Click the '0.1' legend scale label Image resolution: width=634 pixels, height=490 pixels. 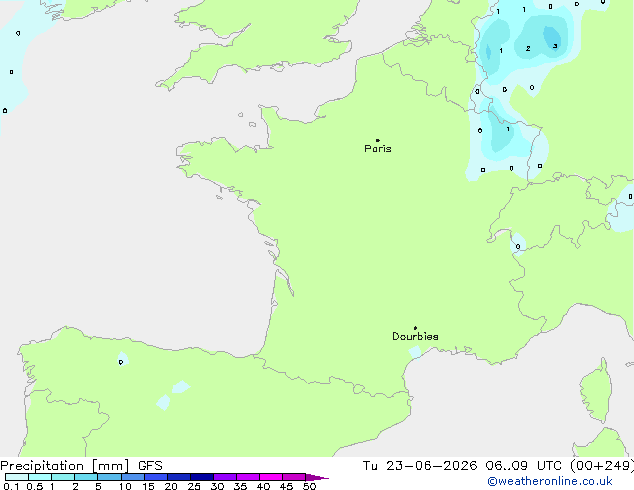pyautogui.click(x=11, y=486)
